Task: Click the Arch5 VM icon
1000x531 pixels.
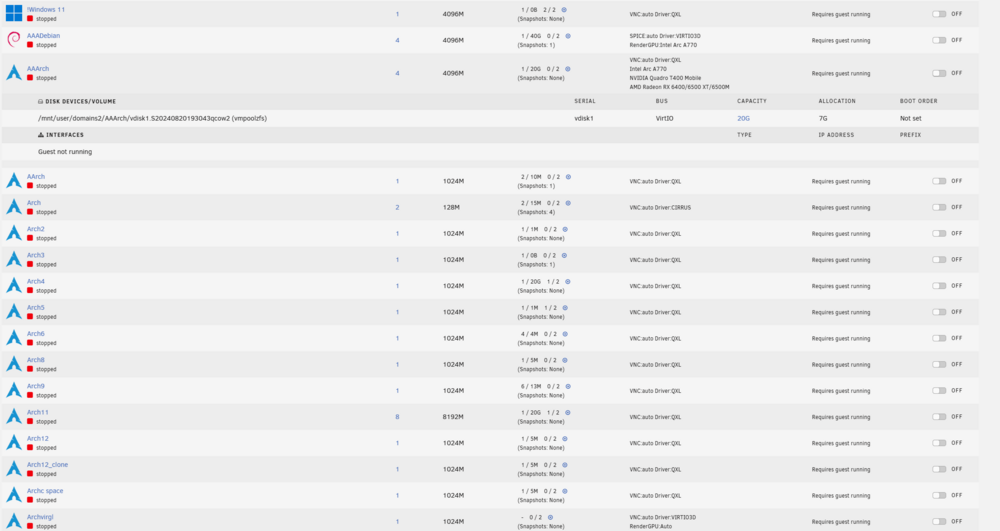Action: click(14, 312)
